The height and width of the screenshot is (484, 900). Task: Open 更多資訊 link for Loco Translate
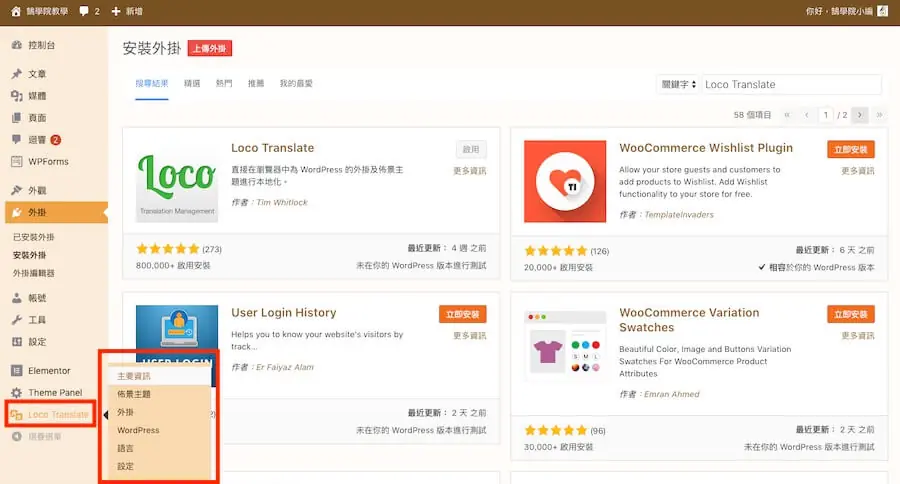pos(470,171)
